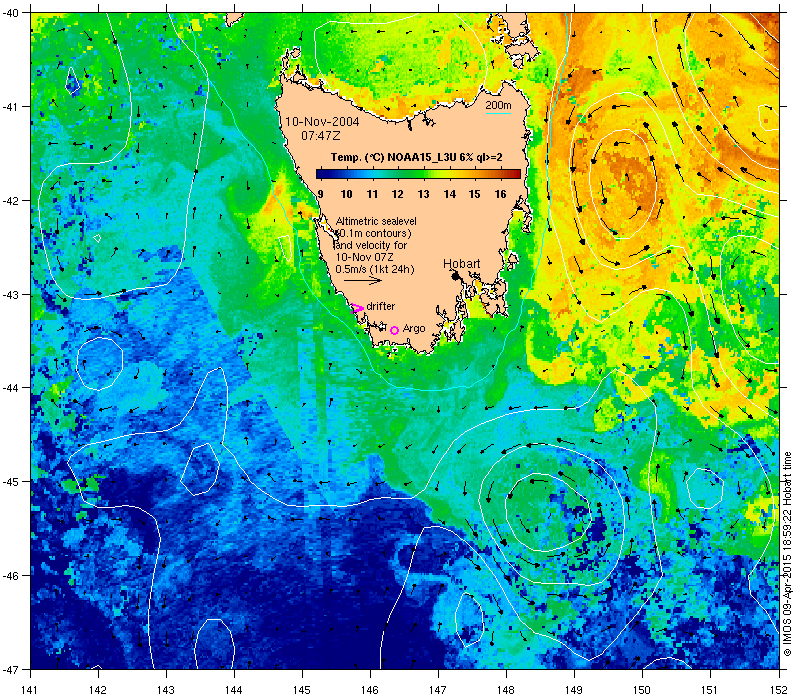Click the '10-Nov-2004' date label
This screenshot has height=700, width=800.
click(322, 122)
